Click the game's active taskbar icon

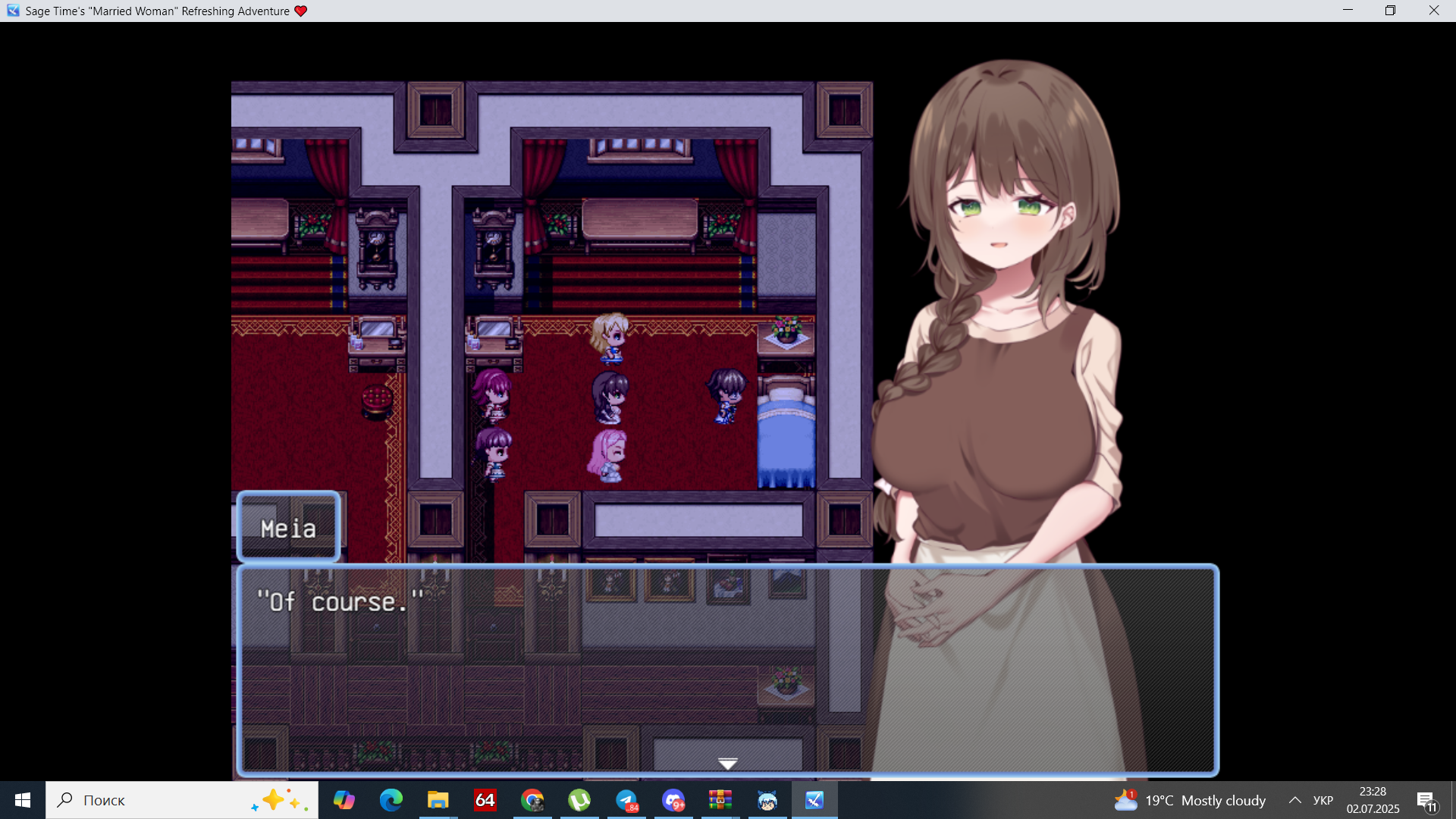coord(814,800)
